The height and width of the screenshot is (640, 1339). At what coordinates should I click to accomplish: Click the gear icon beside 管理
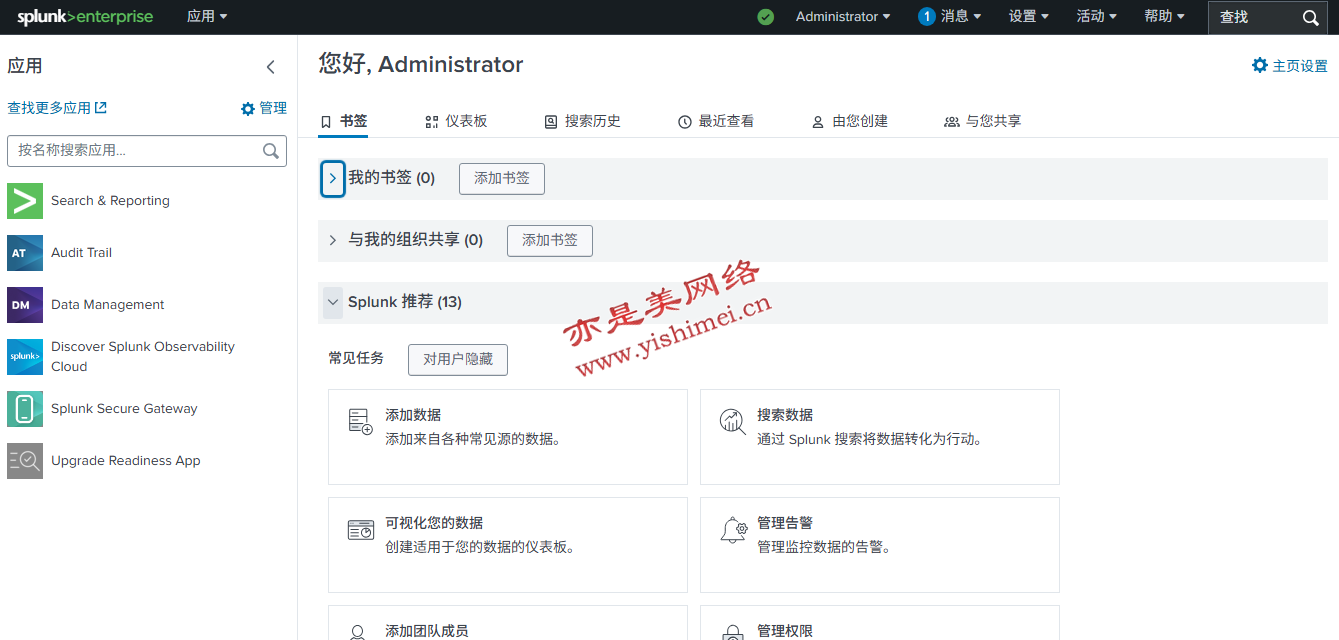point(248,109)
